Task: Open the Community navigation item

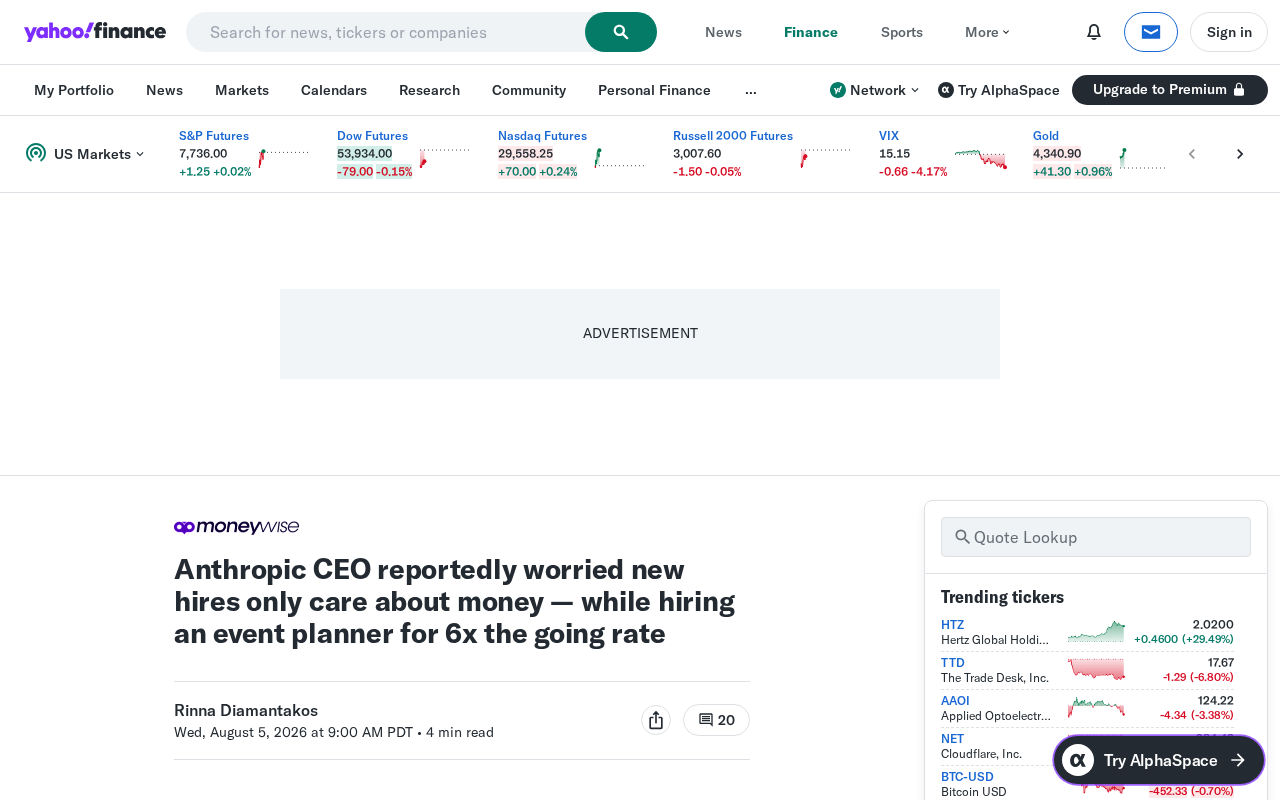Action: (x=529, y=90)
